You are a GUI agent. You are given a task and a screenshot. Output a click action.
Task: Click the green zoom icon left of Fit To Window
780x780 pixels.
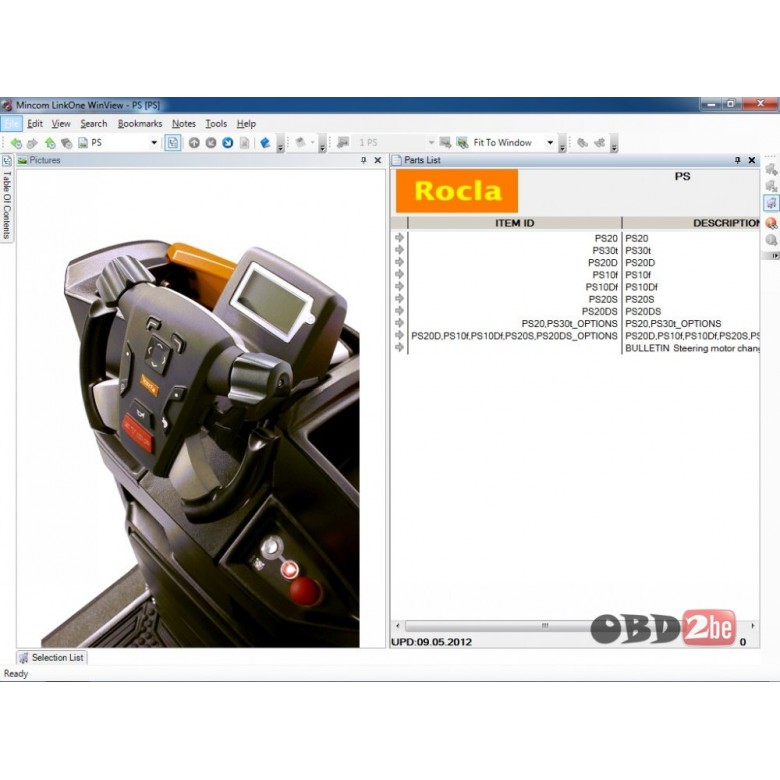[462, 143]
